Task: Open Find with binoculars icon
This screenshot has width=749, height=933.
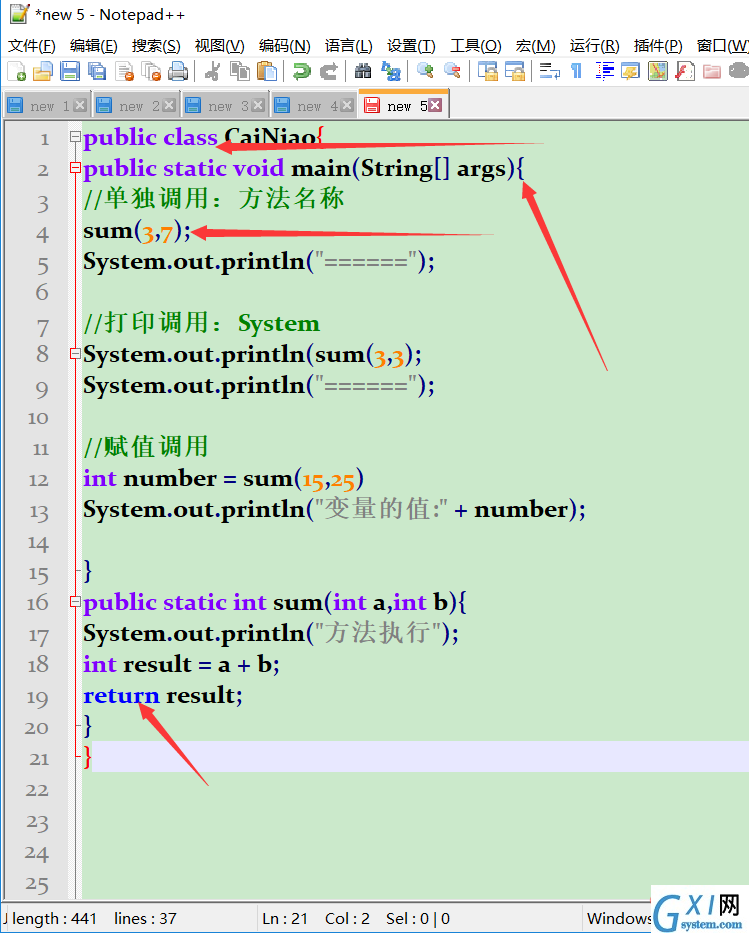Action: coord(363,71)
